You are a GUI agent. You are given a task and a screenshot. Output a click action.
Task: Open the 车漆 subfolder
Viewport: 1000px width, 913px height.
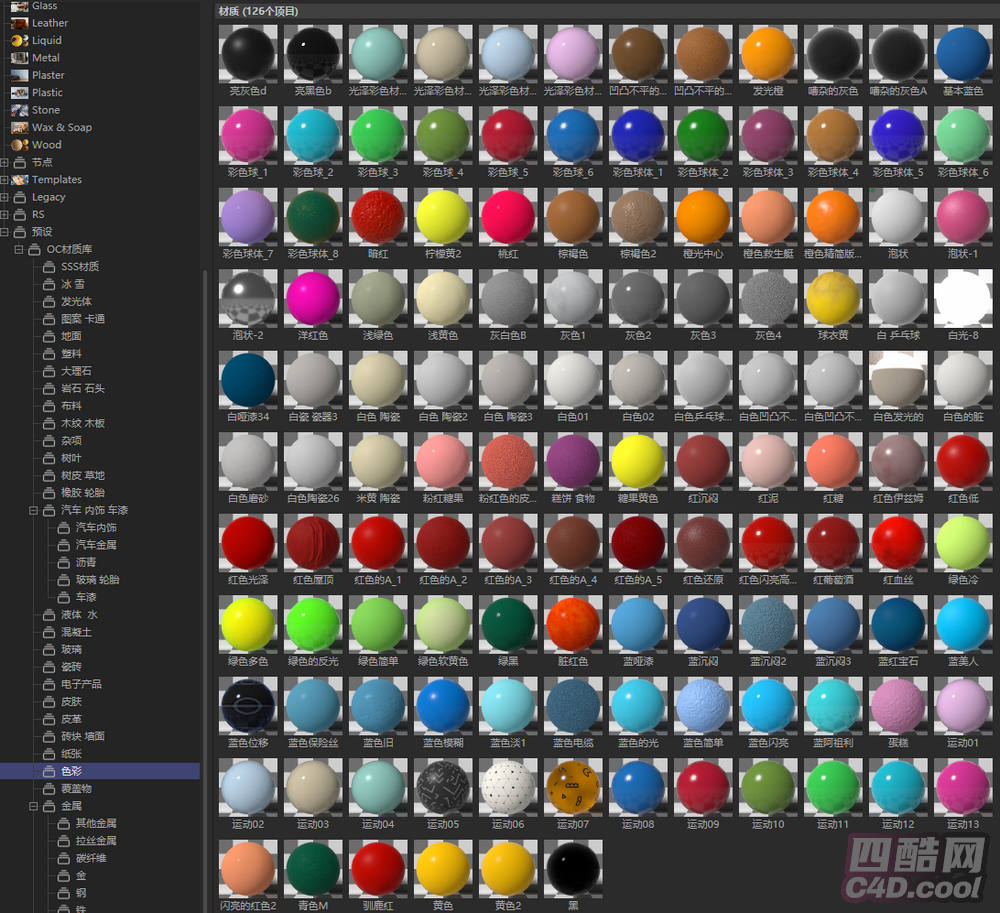pyautogui.click(x=85, y=597)
